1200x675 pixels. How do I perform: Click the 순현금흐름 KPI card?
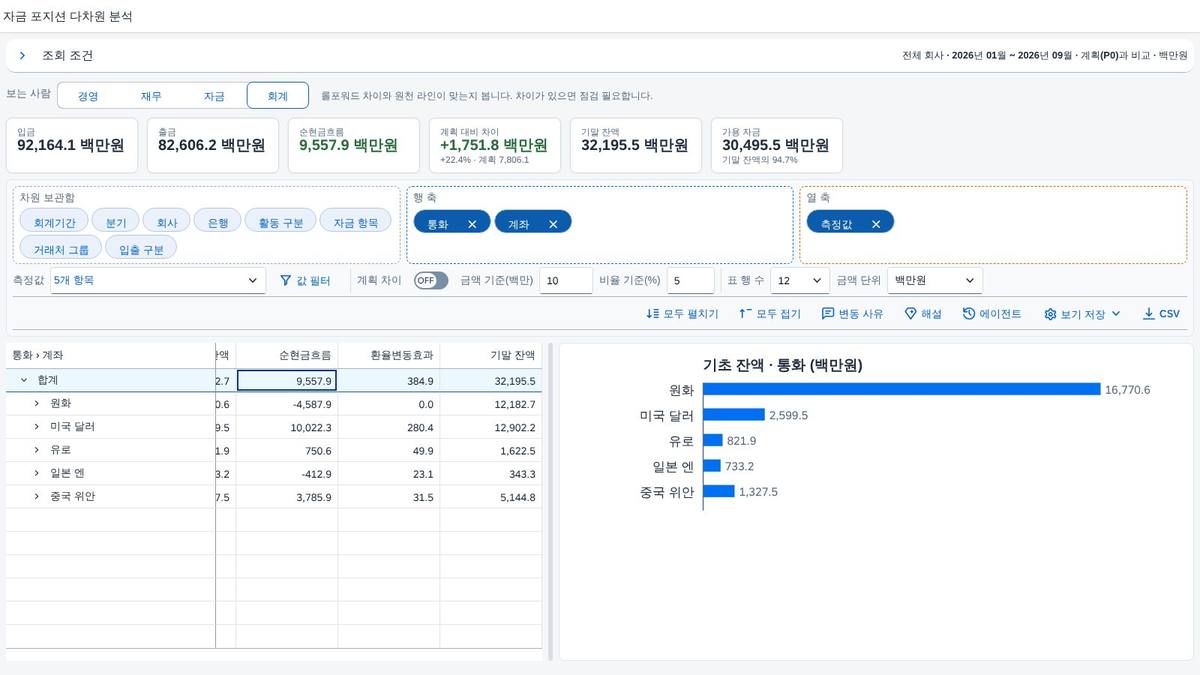(354, 145)
